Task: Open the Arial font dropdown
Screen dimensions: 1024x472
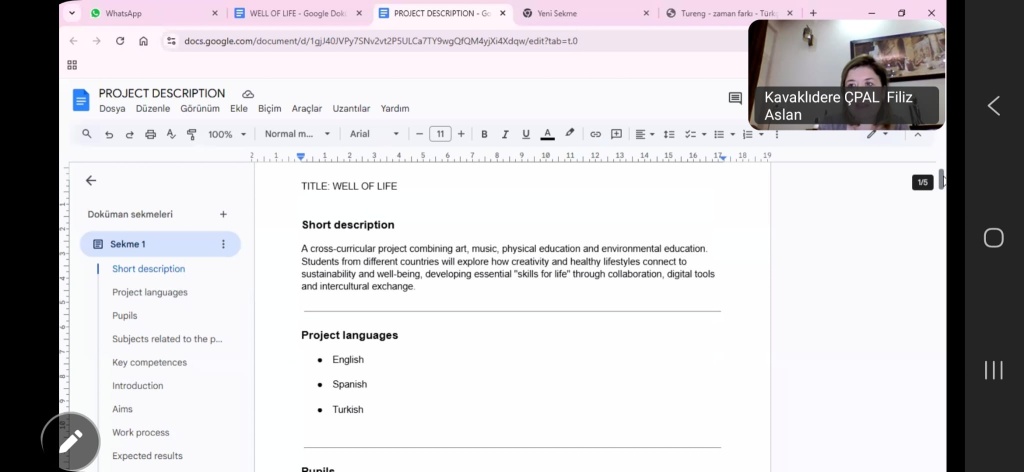Action: [x=374, y=134]
